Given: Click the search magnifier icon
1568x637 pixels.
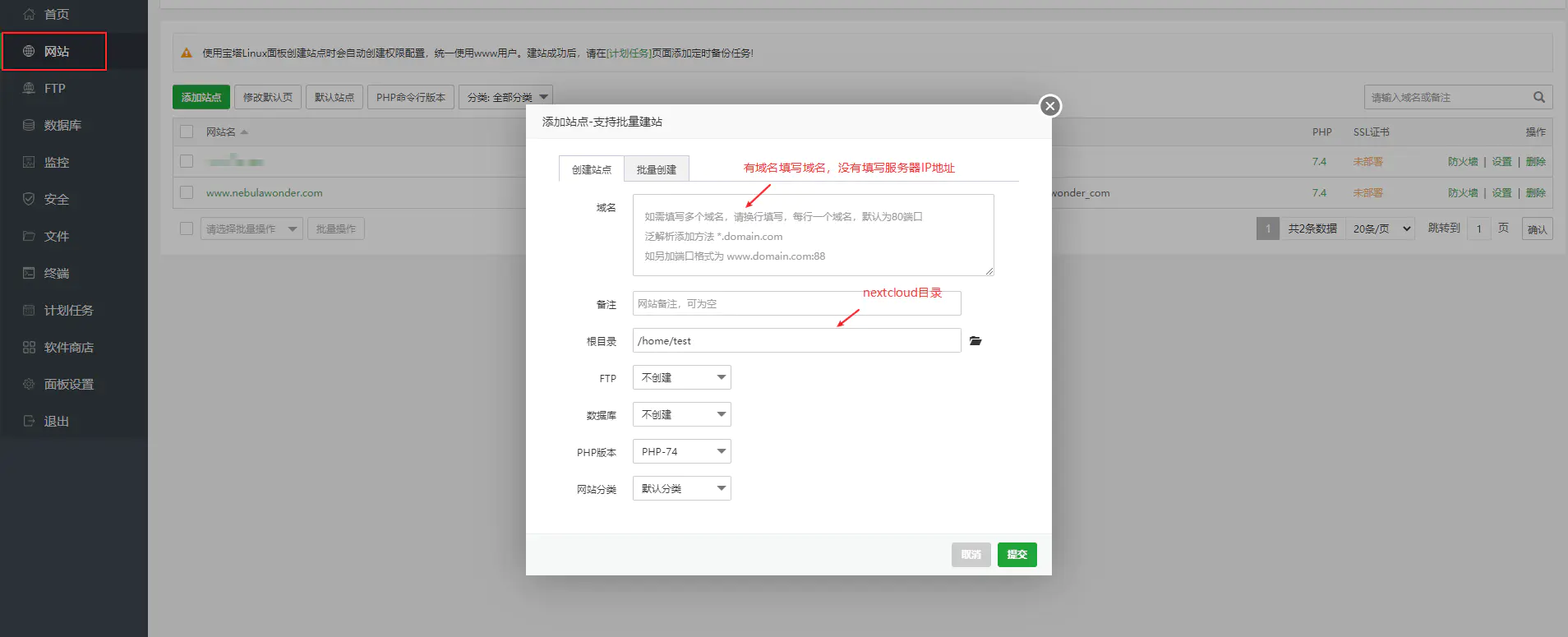Looking at the screenshot, I should pos(1538,97).
